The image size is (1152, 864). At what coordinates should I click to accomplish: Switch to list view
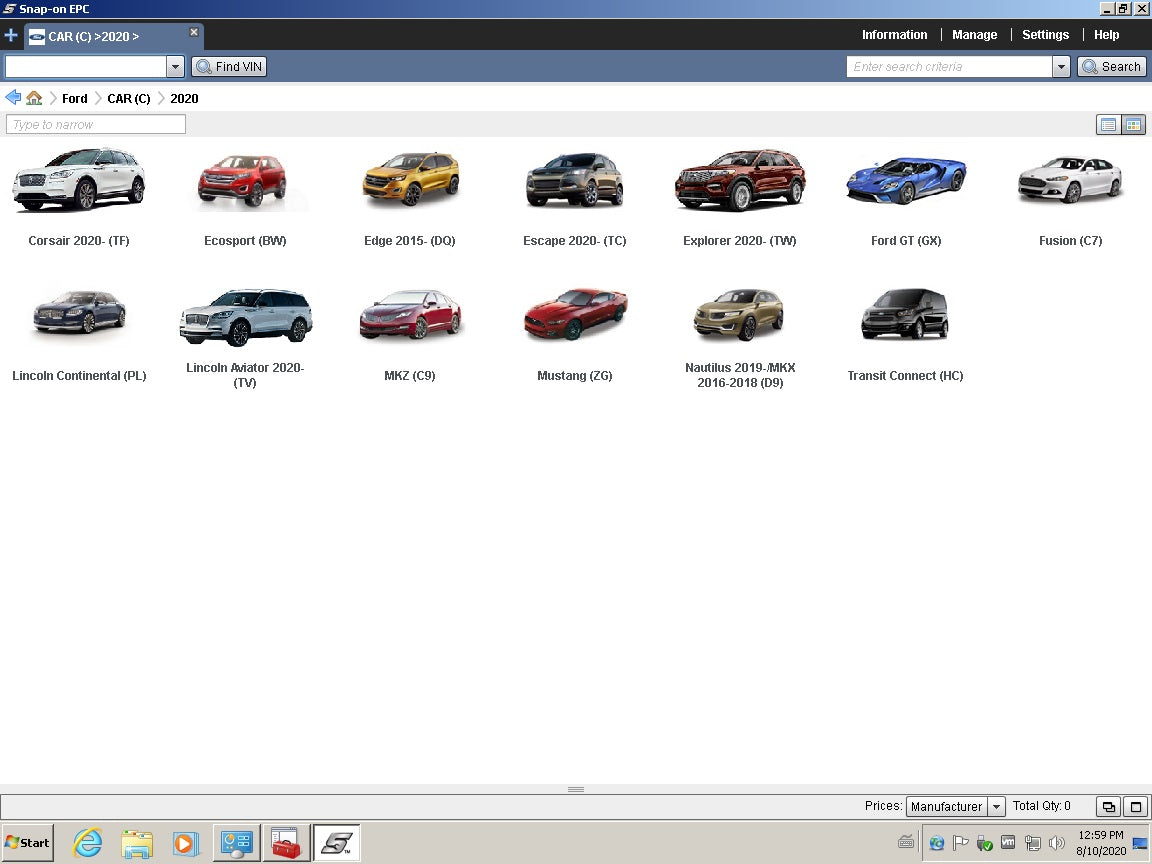point(1108,125)
